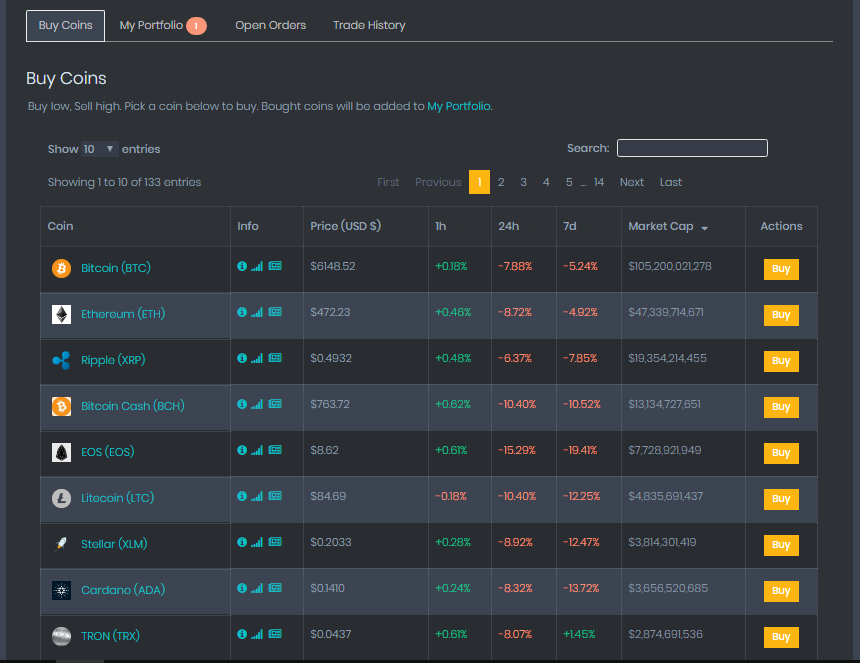Click the Ripple blue logo icon
This screenshot has width=860, height=664.
[x=61, y=361]
